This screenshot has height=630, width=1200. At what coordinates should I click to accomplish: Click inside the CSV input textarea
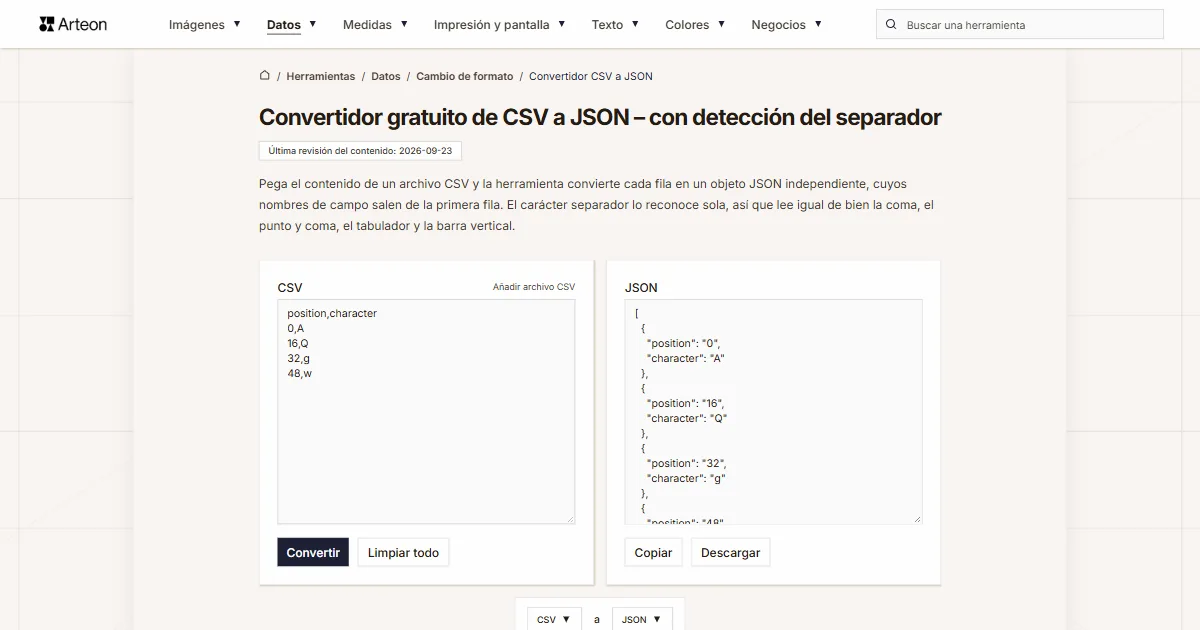click(426, 411)
